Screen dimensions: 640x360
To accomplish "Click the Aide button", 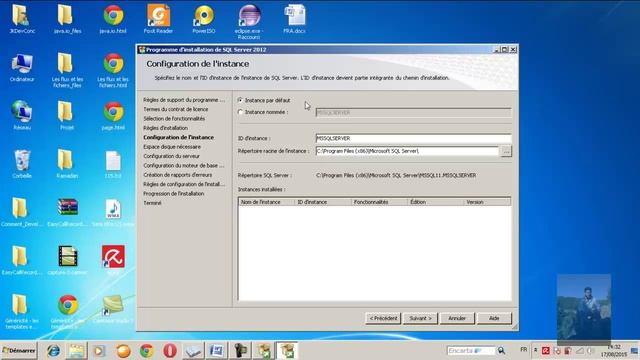I will coord(494,318).
